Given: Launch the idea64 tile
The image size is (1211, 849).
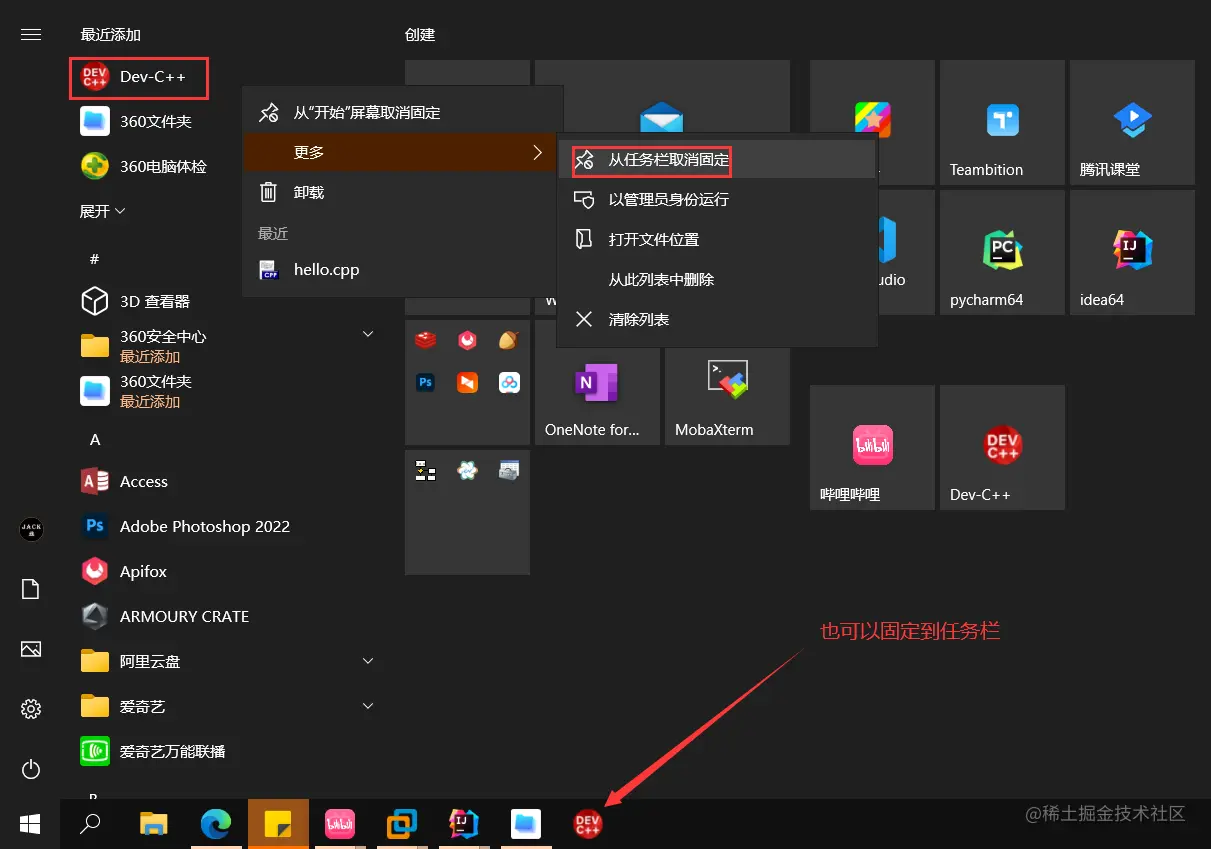Looking at the screenshot, I should coord(1132,252).
